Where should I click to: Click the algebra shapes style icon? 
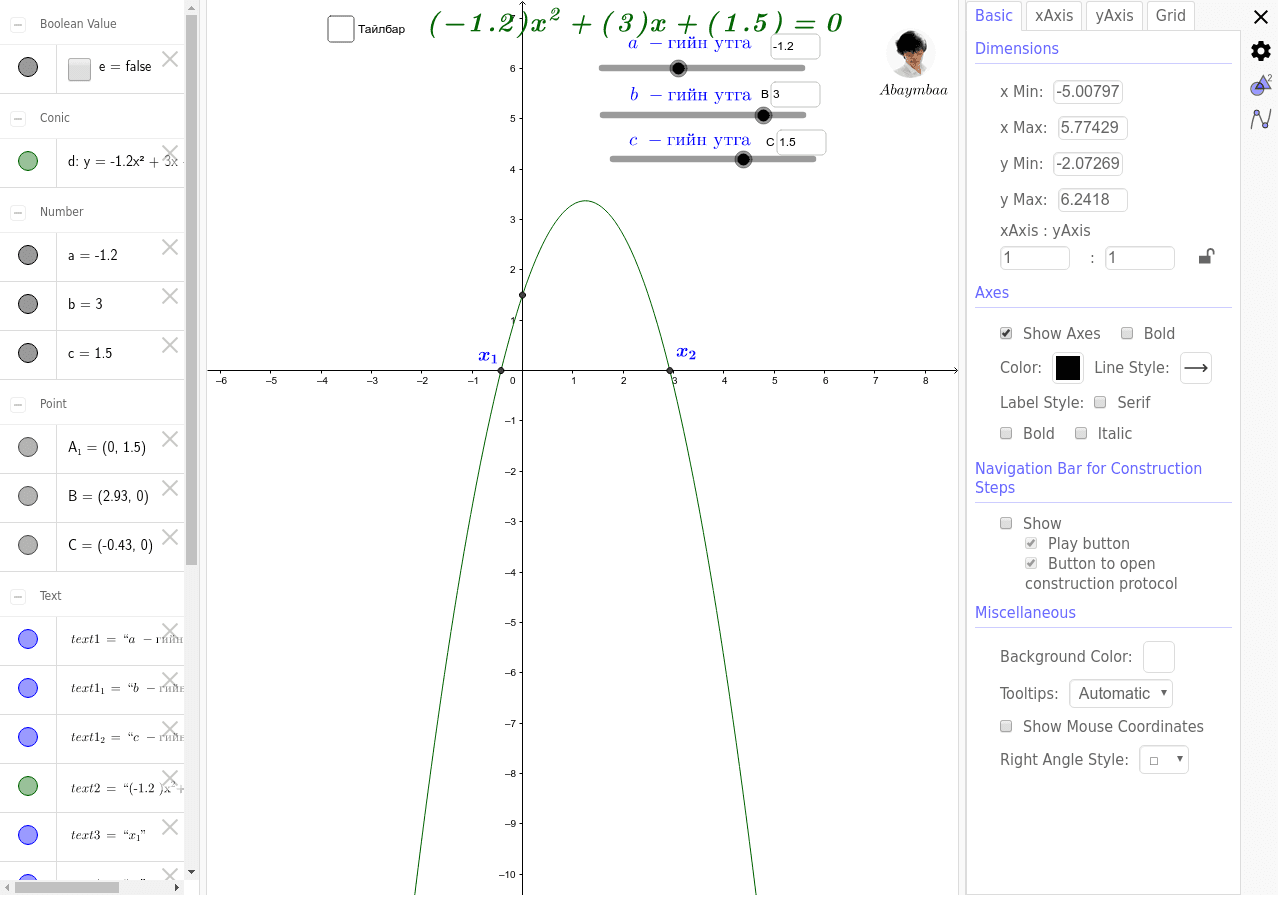pos(1261,86)
